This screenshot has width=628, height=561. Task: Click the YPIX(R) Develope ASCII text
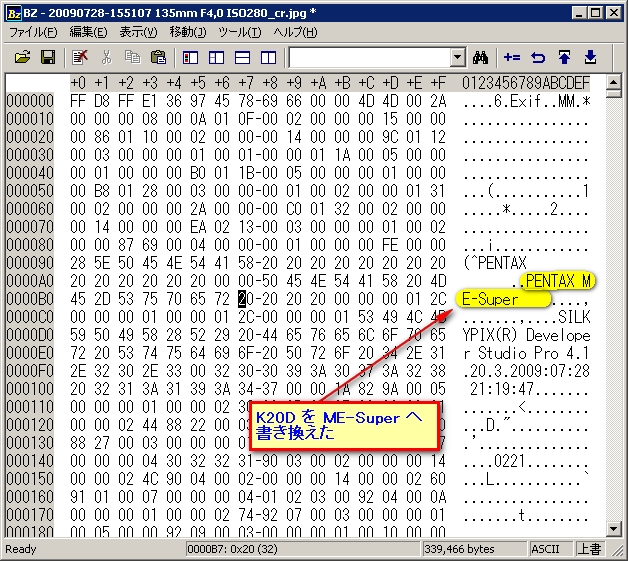527,335
